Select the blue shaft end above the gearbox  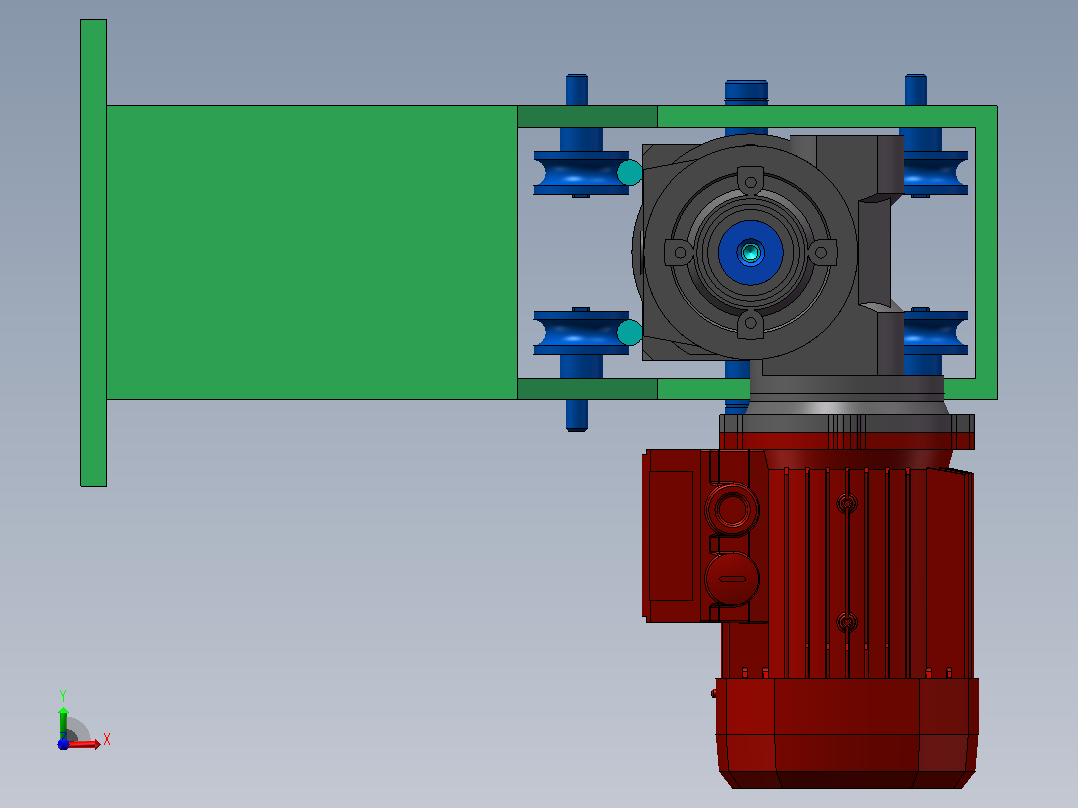(747, 93)
